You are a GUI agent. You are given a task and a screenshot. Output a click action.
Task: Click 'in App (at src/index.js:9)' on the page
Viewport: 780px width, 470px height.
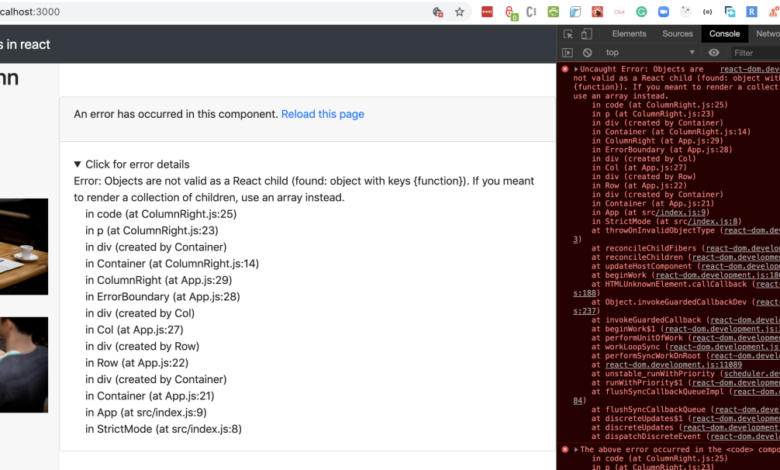click(x=146, y=412)
